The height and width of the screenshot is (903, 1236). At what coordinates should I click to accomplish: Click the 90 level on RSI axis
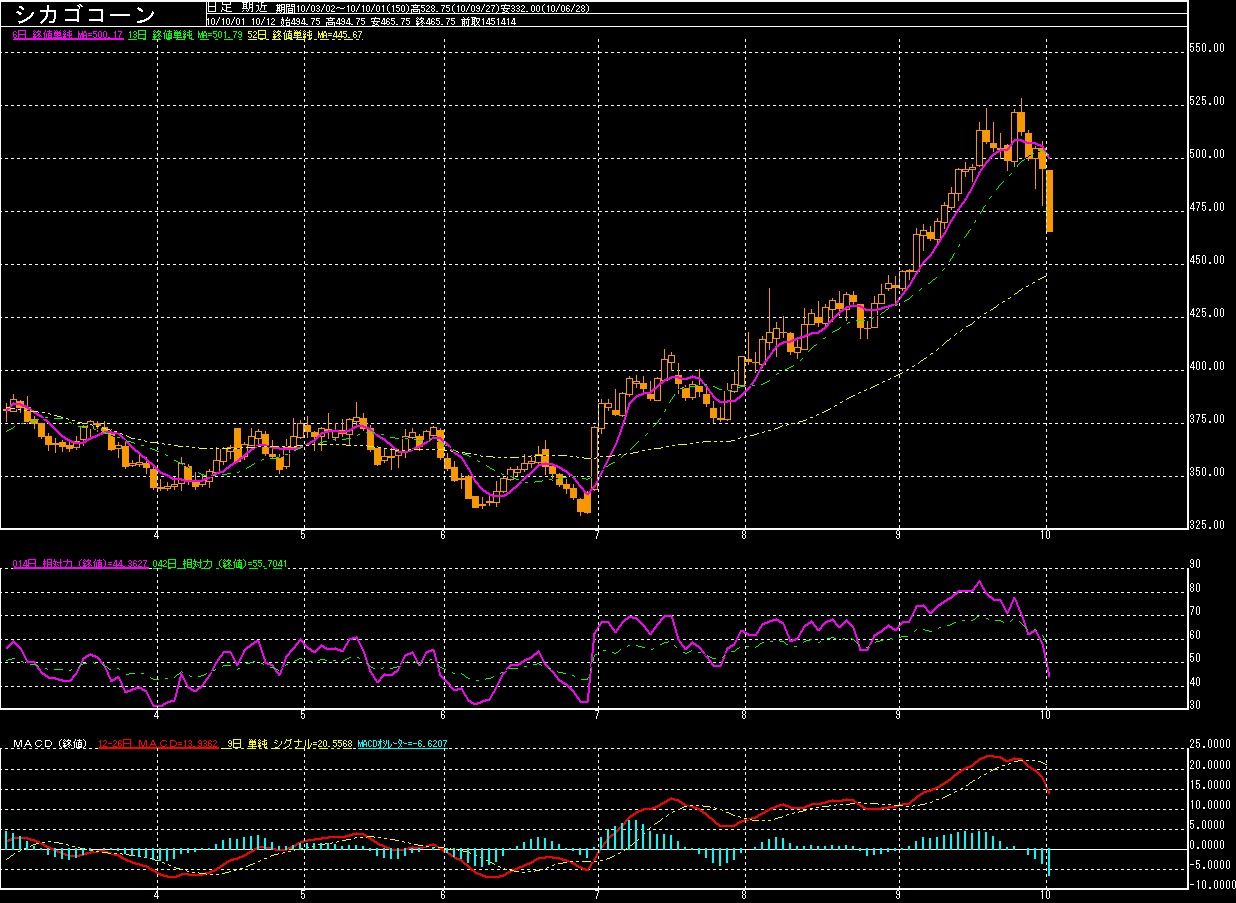[x=1194, y=564]
